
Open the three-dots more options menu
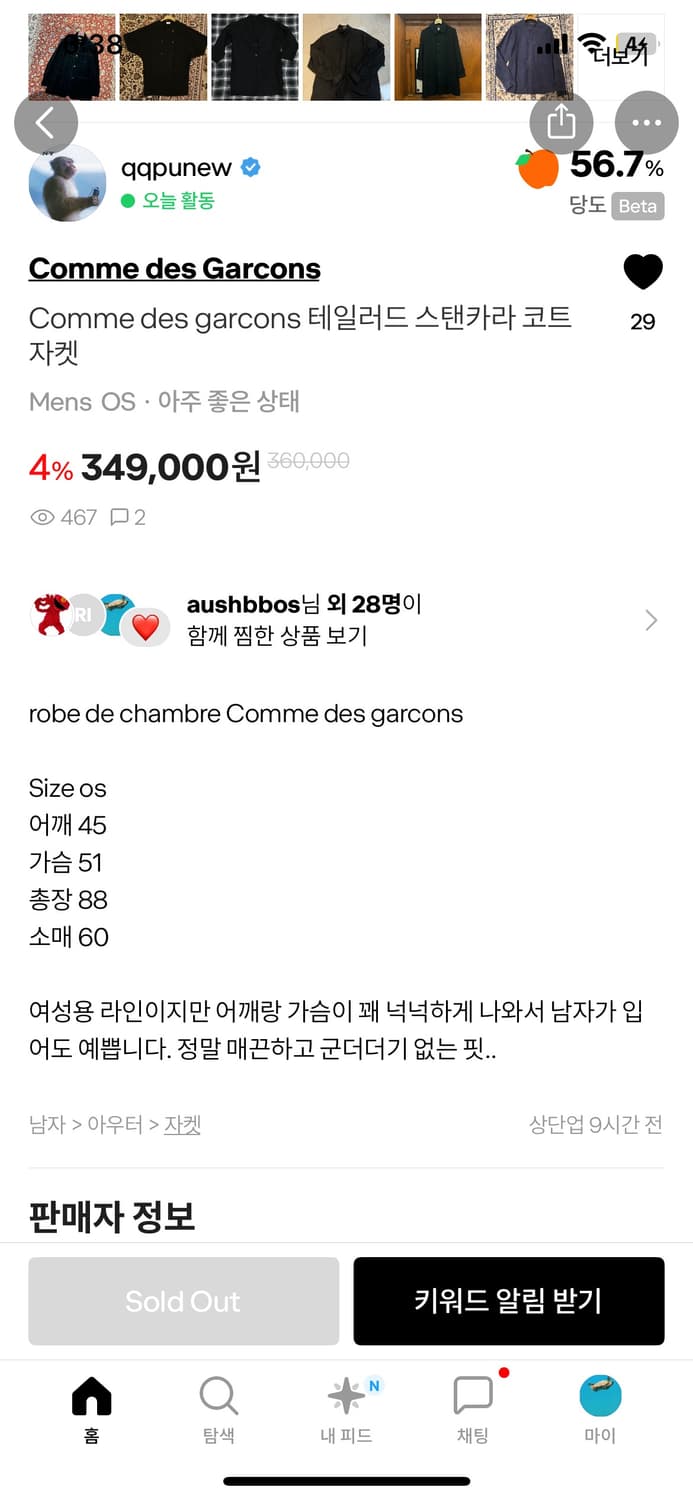click(646, 123)
